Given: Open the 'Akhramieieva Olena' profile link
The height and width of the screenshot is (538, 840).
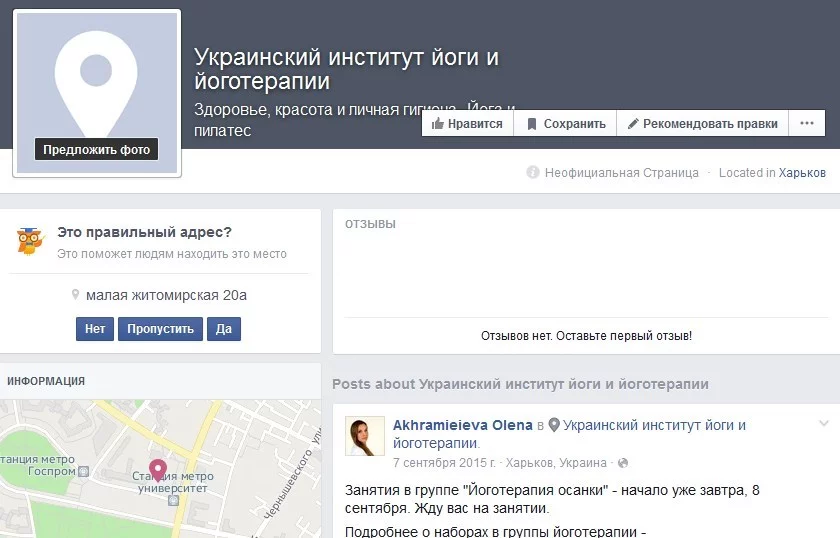Looking at the screenshot, I should (x=463, y=425).
